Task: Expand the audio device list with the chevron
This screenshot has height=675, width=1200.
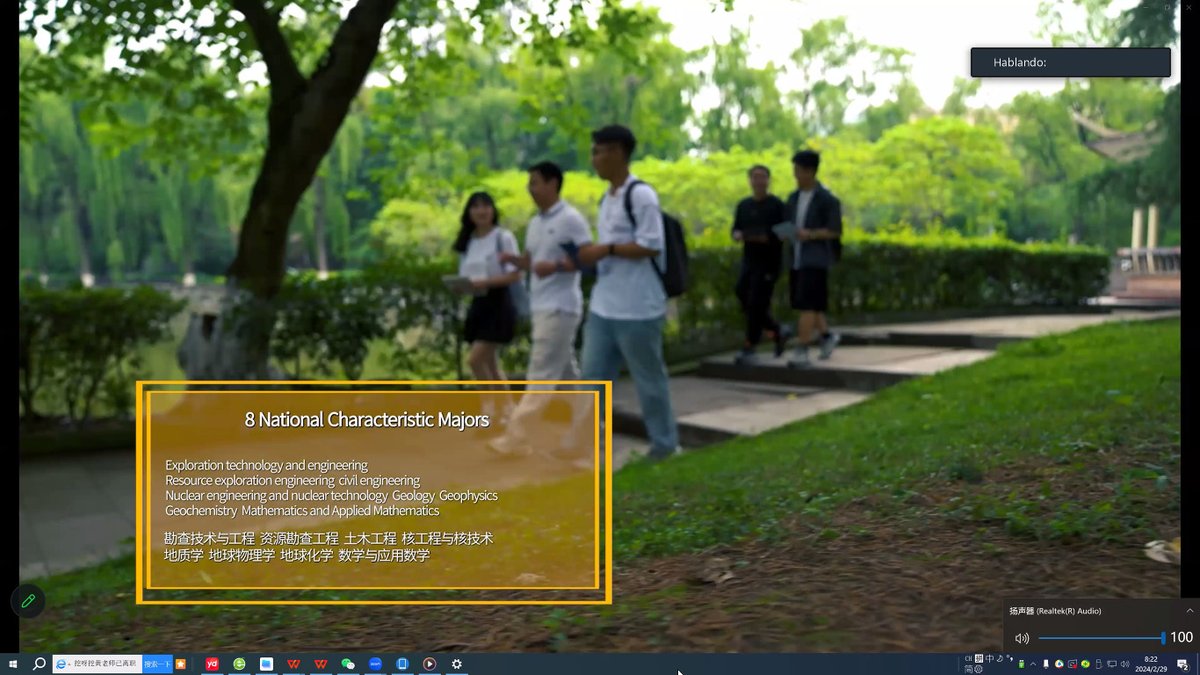Action: [1190, 611]
